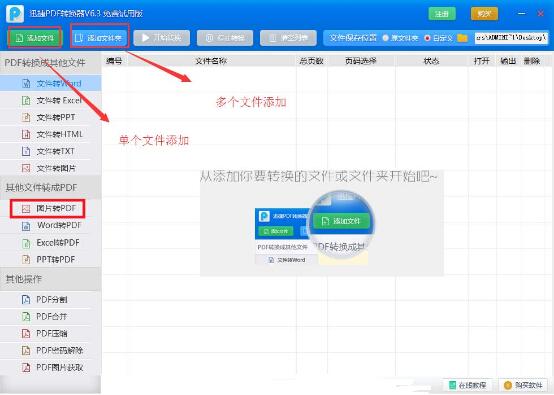Collapse the 其他文件转成PDF section header

[x=51, y=187]
